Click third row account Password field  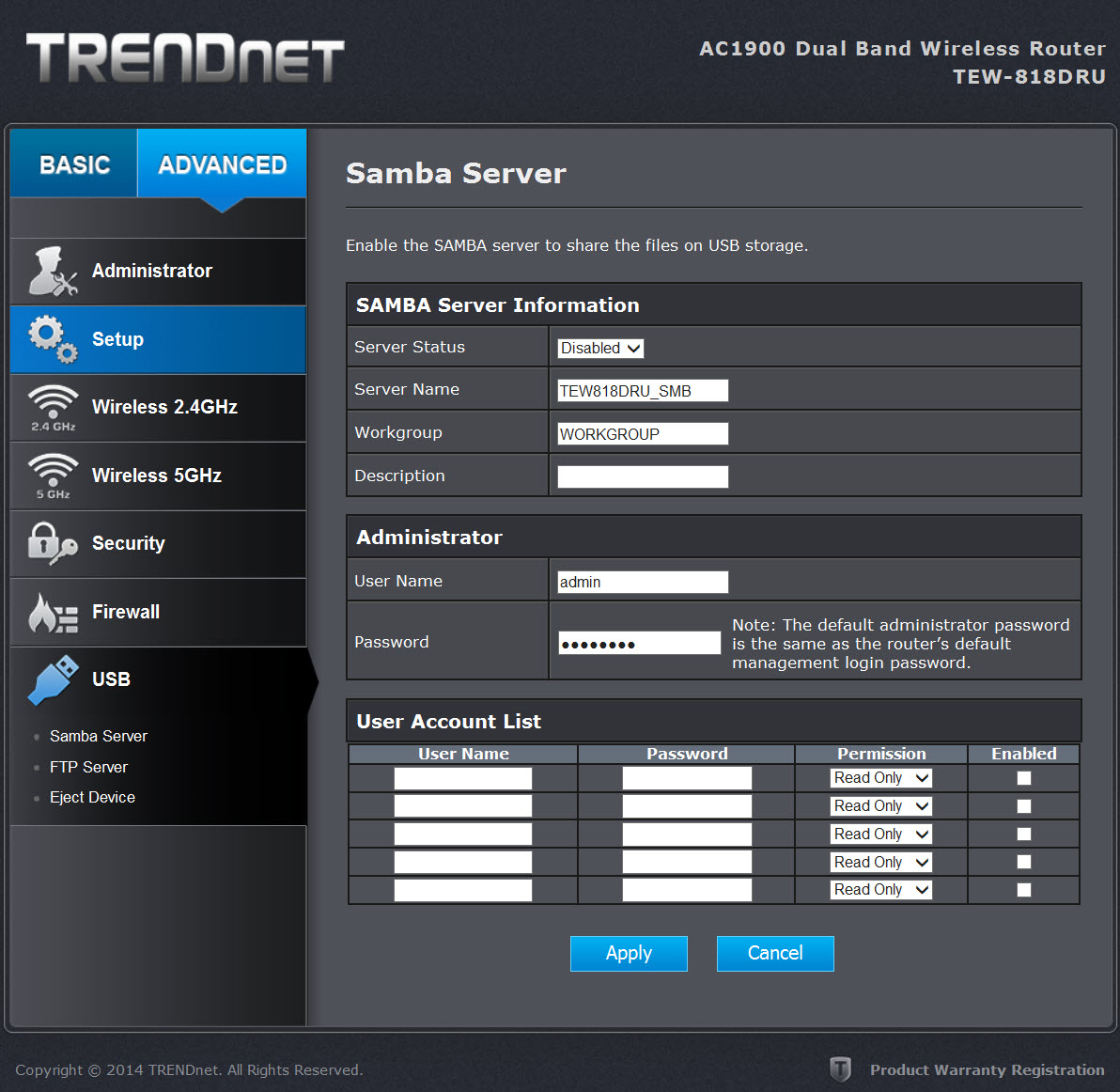[x=687, y=834]
